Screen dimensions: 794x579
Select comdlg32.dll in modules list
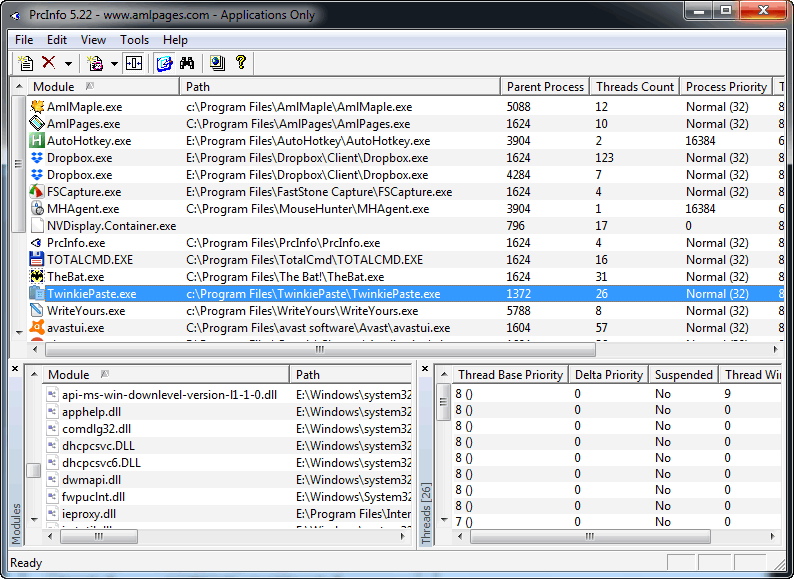[96, 429]
